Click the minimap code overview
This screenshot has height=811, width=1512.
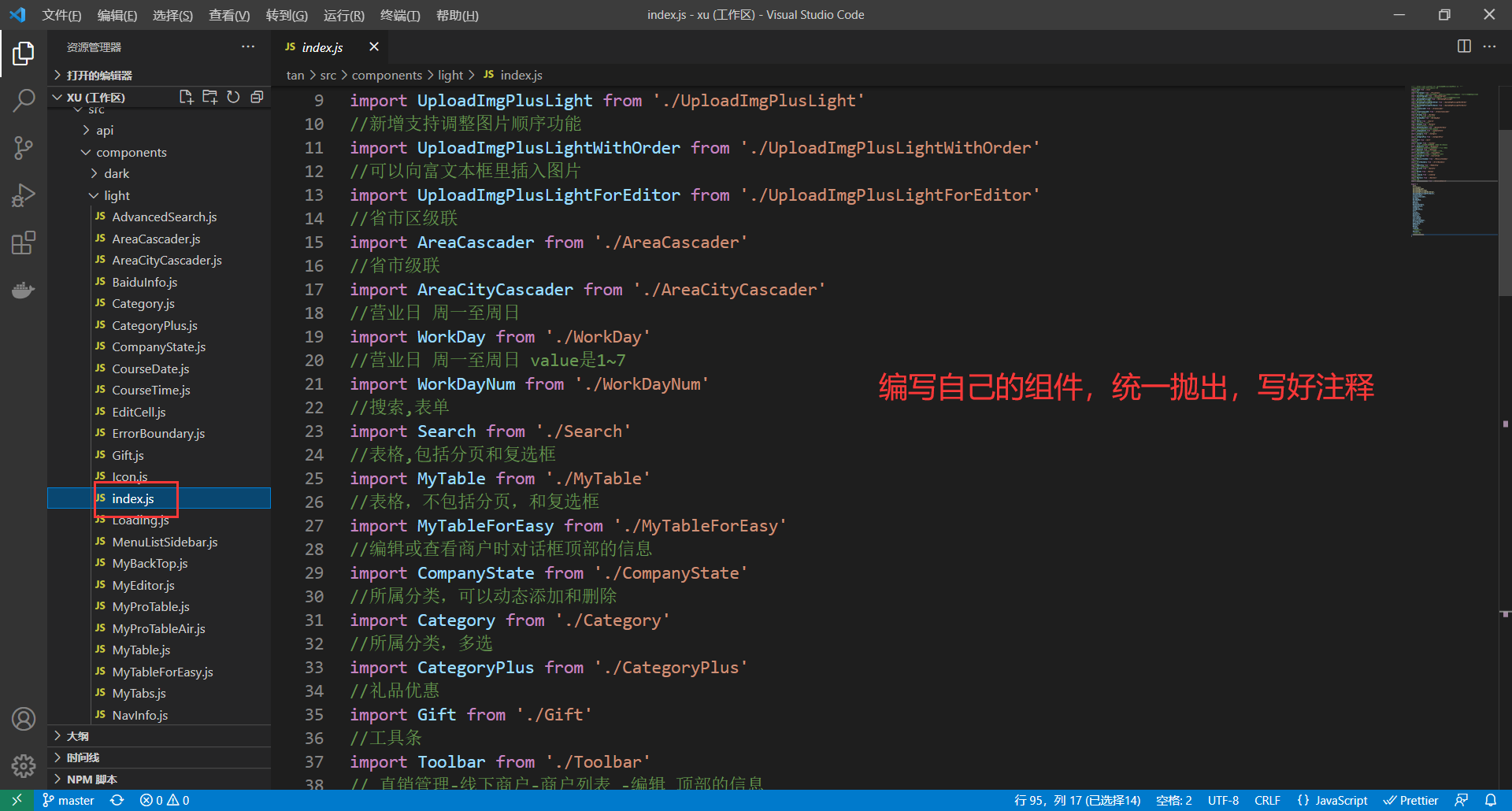pyautogui.click(x=1453, y=161)
